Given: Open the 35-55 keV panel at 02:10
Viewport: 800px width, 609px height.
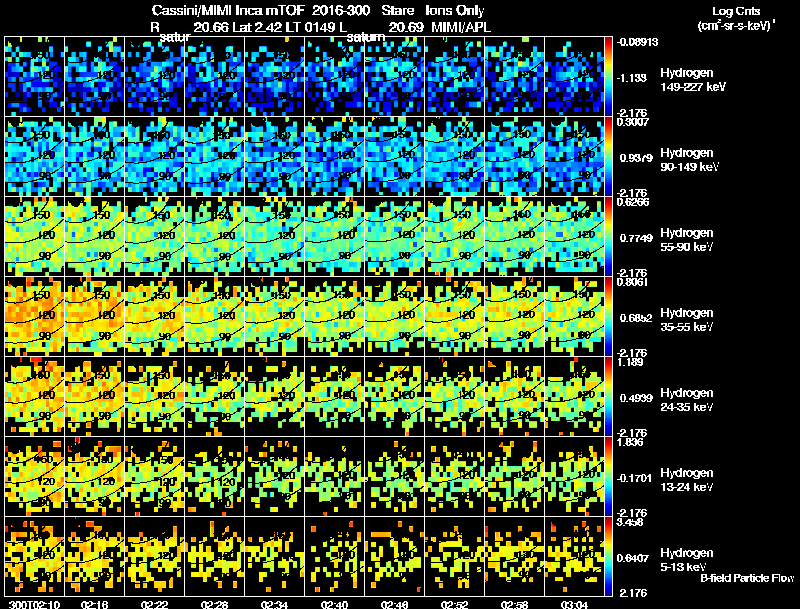Looking at the screenshot, I should 34,316.
